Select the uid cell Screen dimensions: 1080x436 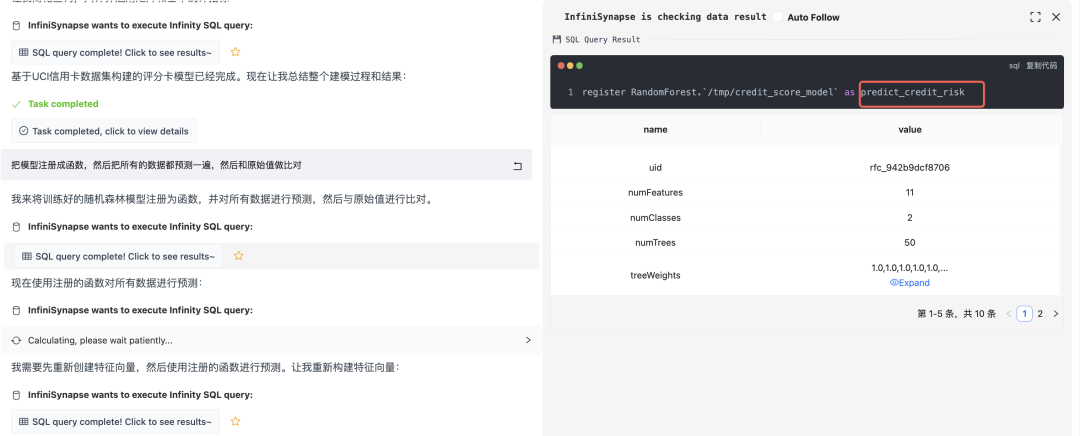click(655, 167)
